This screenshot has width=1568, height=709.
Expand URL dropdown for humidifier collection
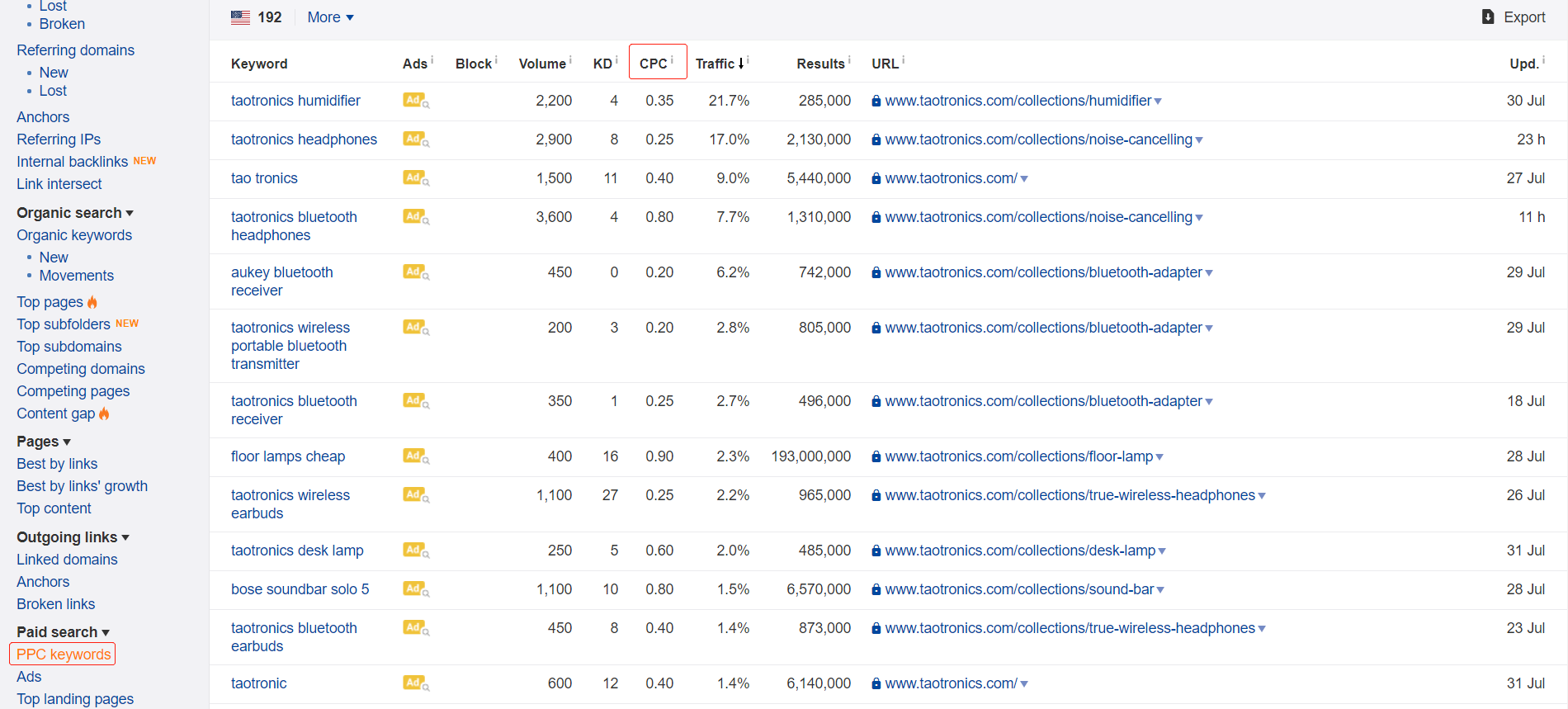click(x=1158, y=102)
